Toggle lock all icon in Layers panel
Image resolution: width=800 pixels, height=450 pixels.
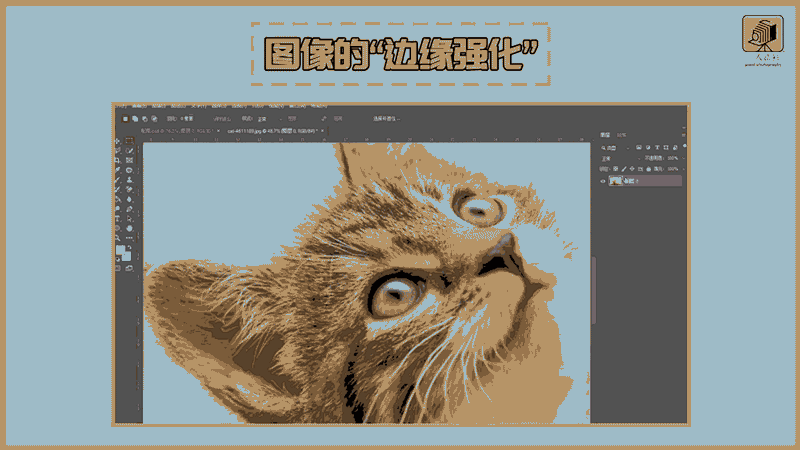(647, 168)
